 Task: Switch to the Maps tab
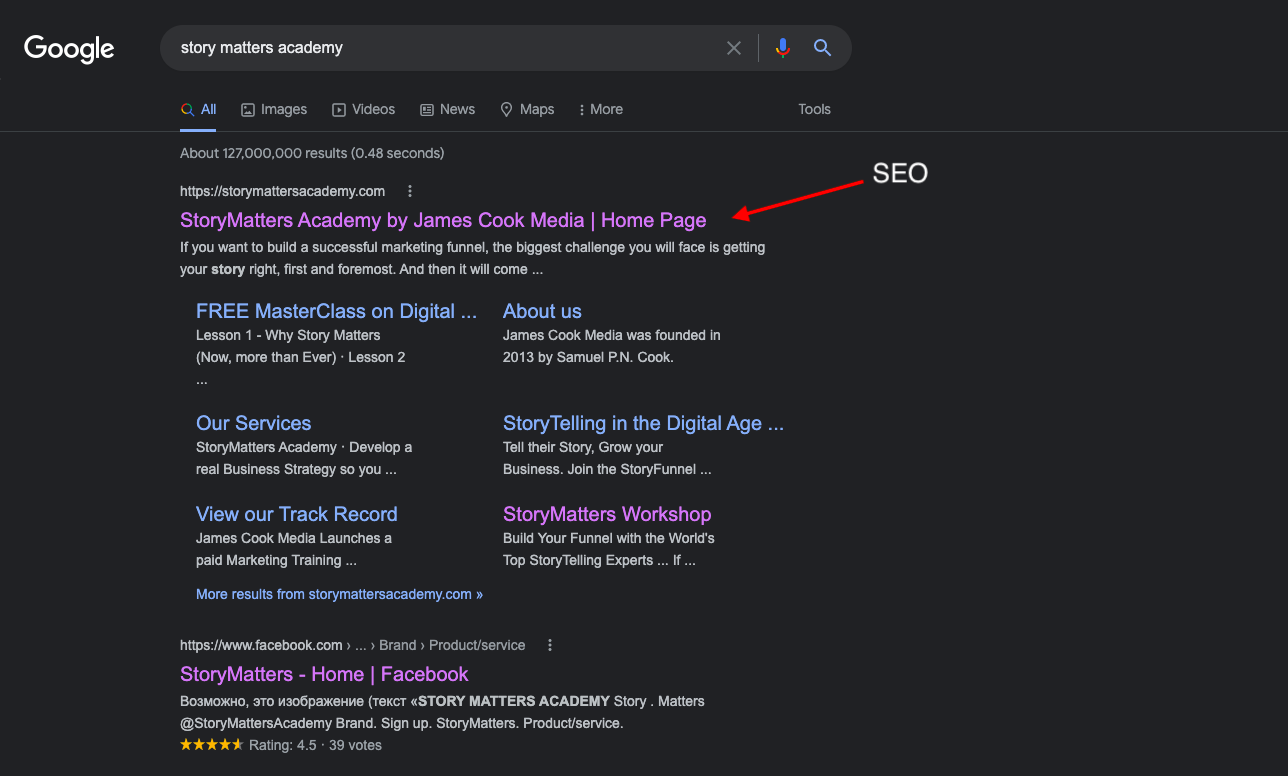pos(527,110)
